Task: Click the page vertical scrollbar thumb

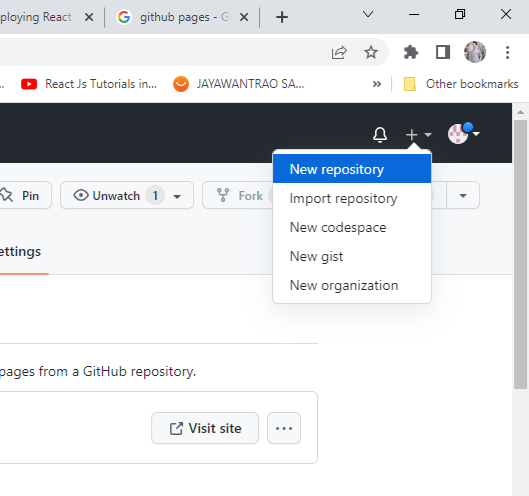Action: click(x=521, y=255)
